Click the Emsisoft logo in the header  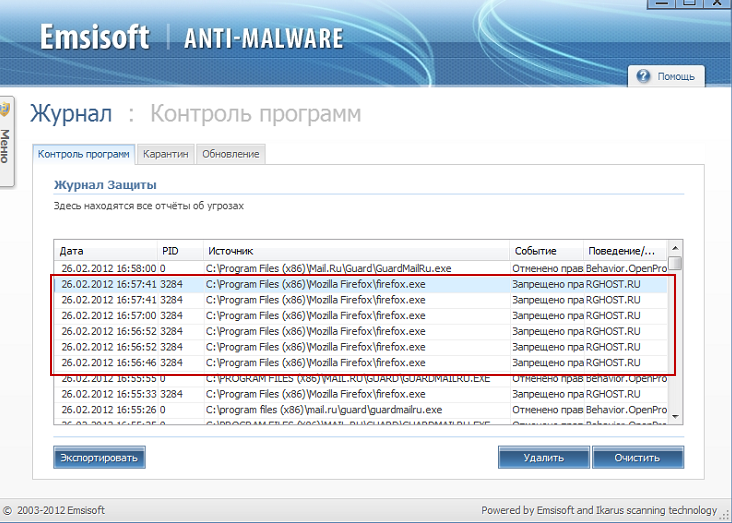(95, 37)
